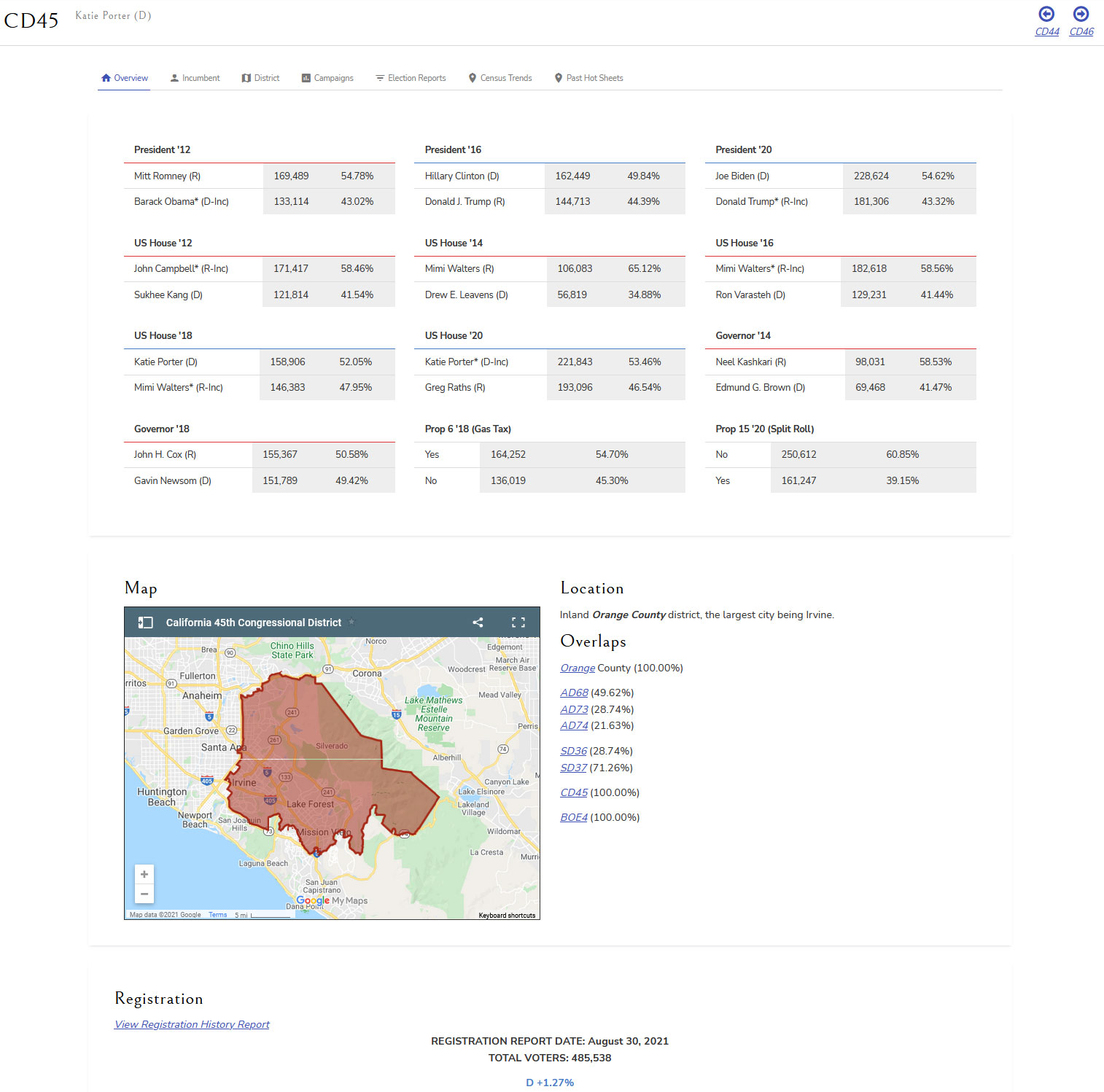Star the California 45th District map

click(x=351, y=622)
